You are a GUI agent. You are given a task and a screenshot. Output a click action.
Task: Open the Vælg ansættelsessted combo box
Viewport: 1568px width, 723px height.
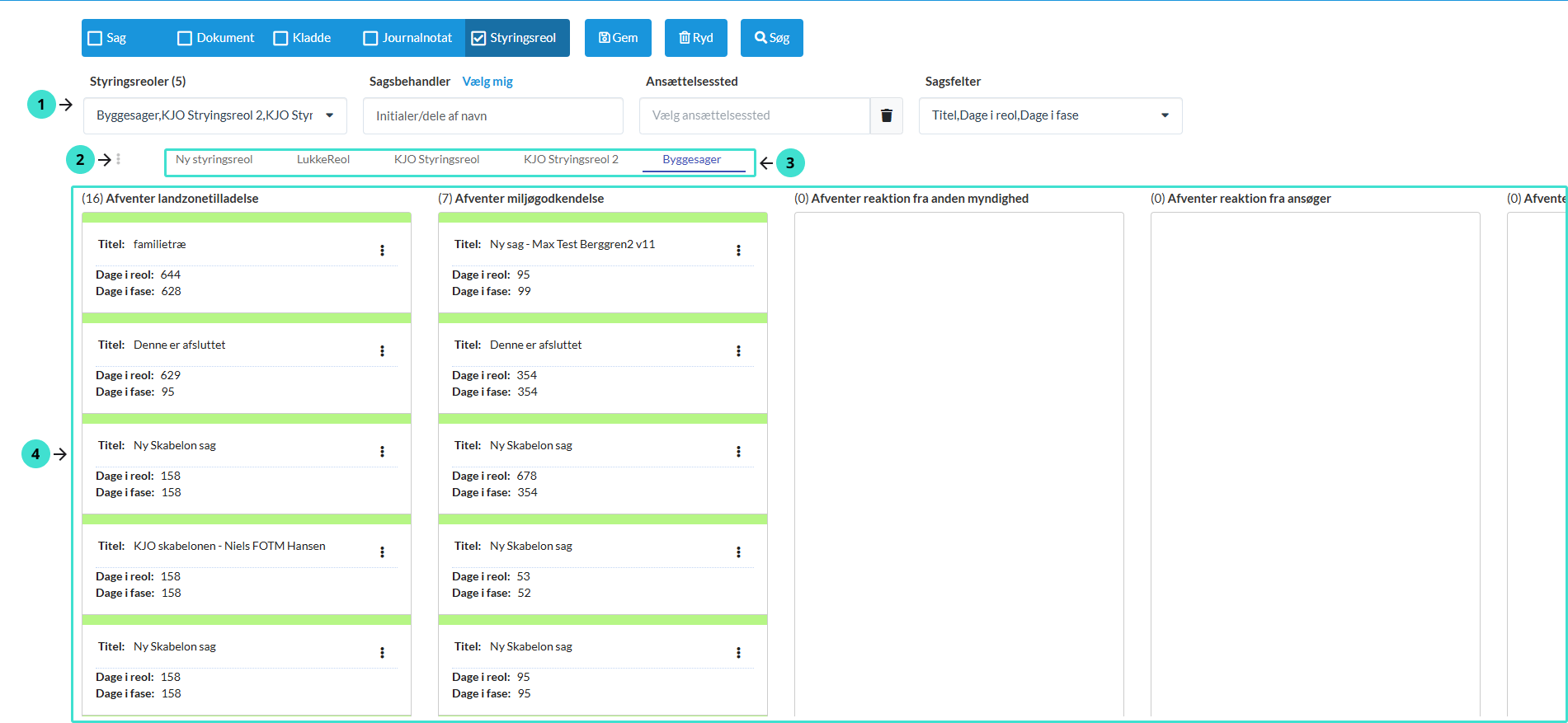[x=754, y=115]
